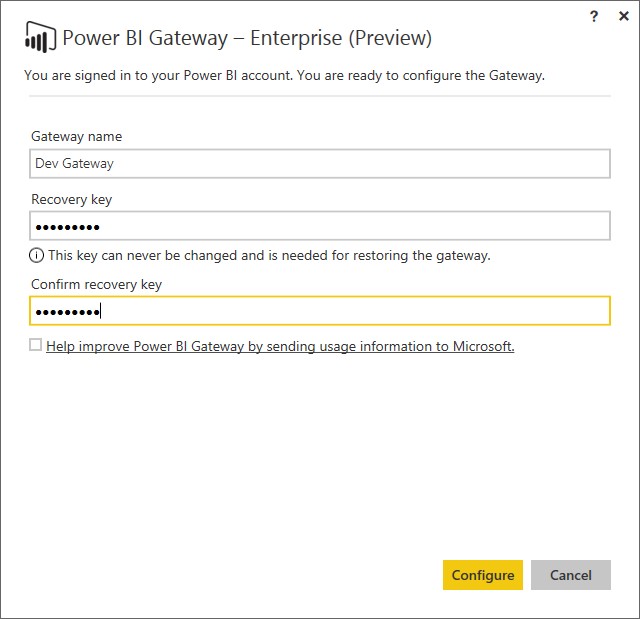Click the help question mark icon

[594, 16]
